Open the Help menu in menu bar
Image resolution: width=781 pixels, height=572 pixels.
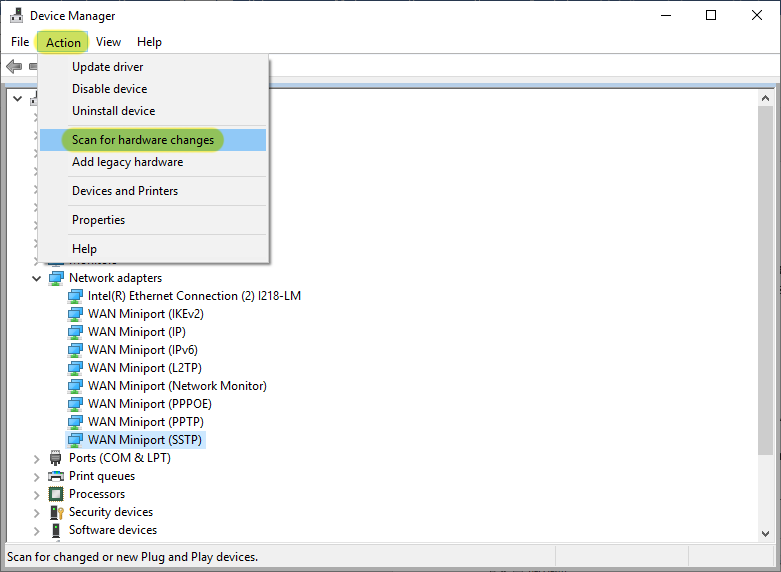click(149, 42)
